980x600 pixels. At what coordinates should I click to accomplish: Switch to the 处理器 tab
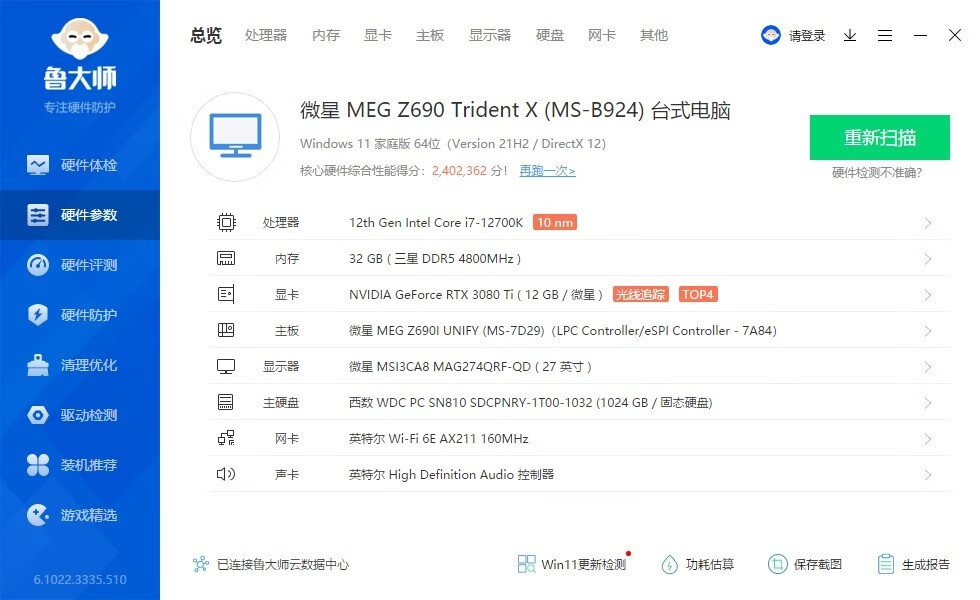tap(266, 35)
